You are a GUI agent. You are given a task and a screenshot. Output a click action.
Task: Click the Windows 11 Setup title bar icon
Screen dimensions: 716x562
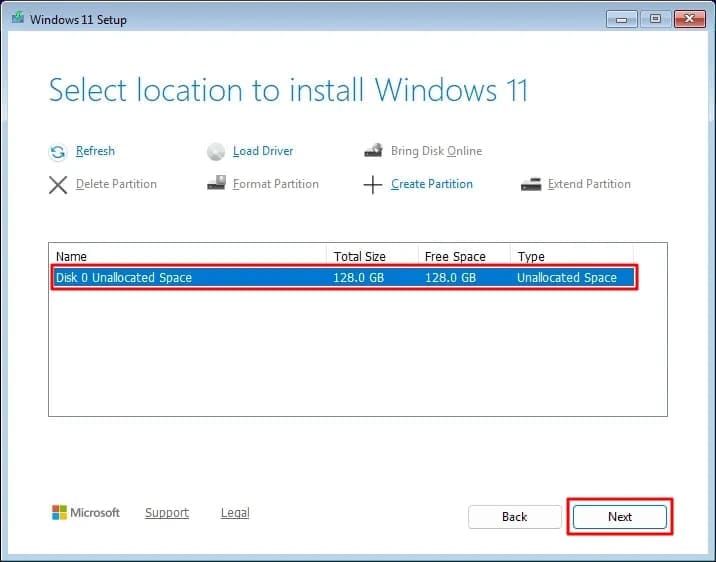point(18,18)
